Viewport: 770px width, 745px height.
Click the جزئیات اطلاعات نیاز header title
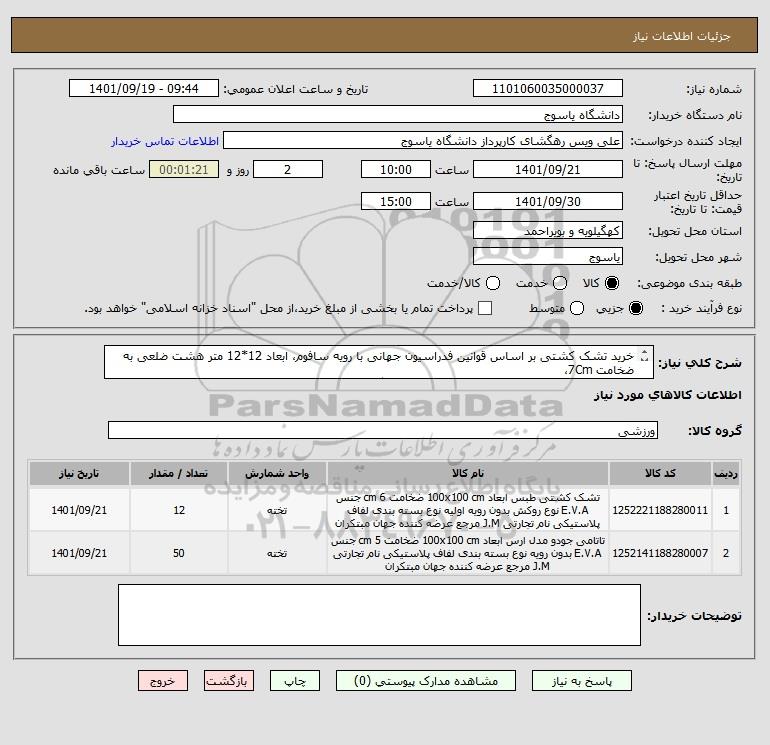[682, 36]
